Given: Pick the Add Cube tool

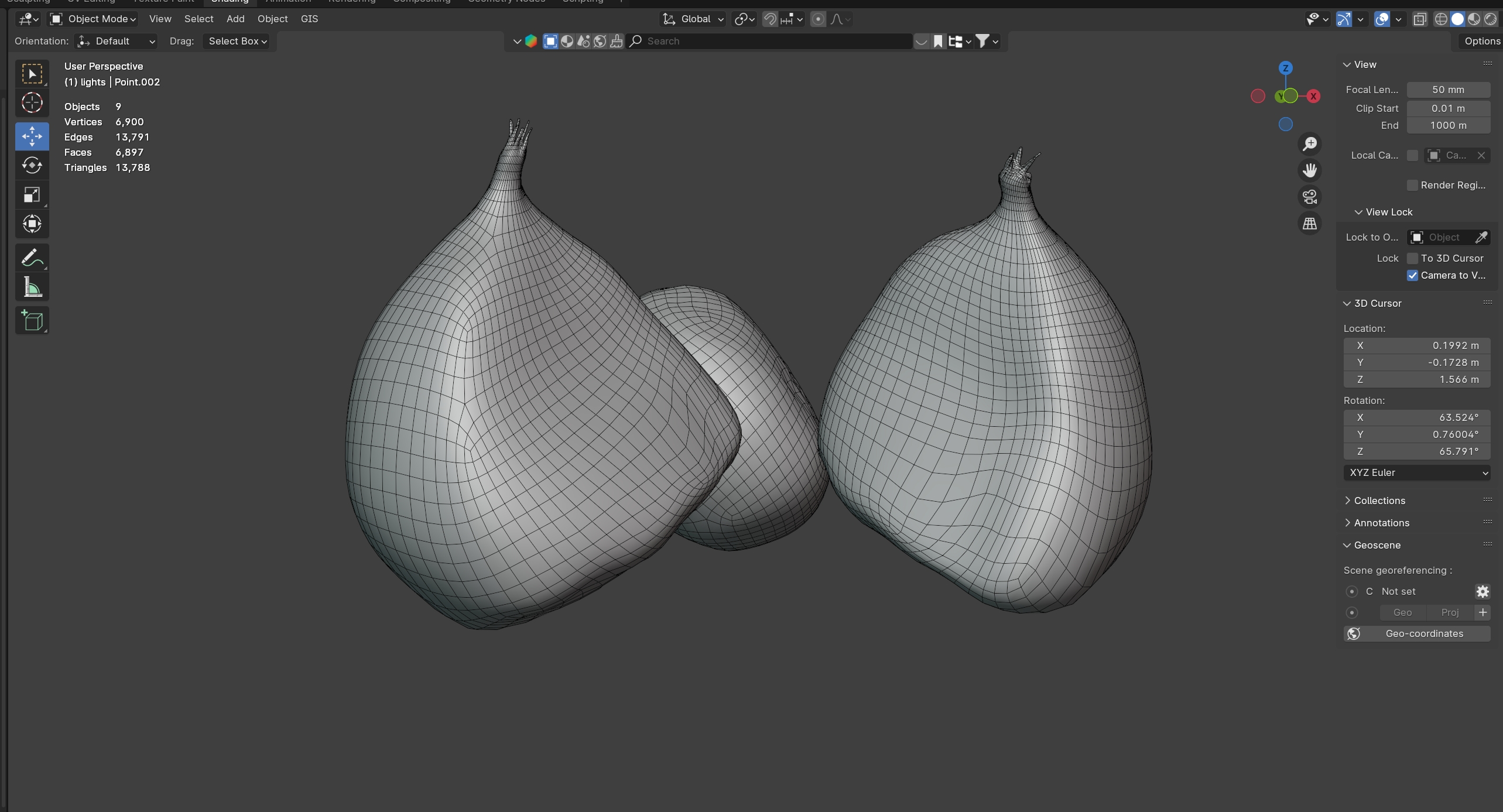Looking at the screenshot, I should coord(32,321).
